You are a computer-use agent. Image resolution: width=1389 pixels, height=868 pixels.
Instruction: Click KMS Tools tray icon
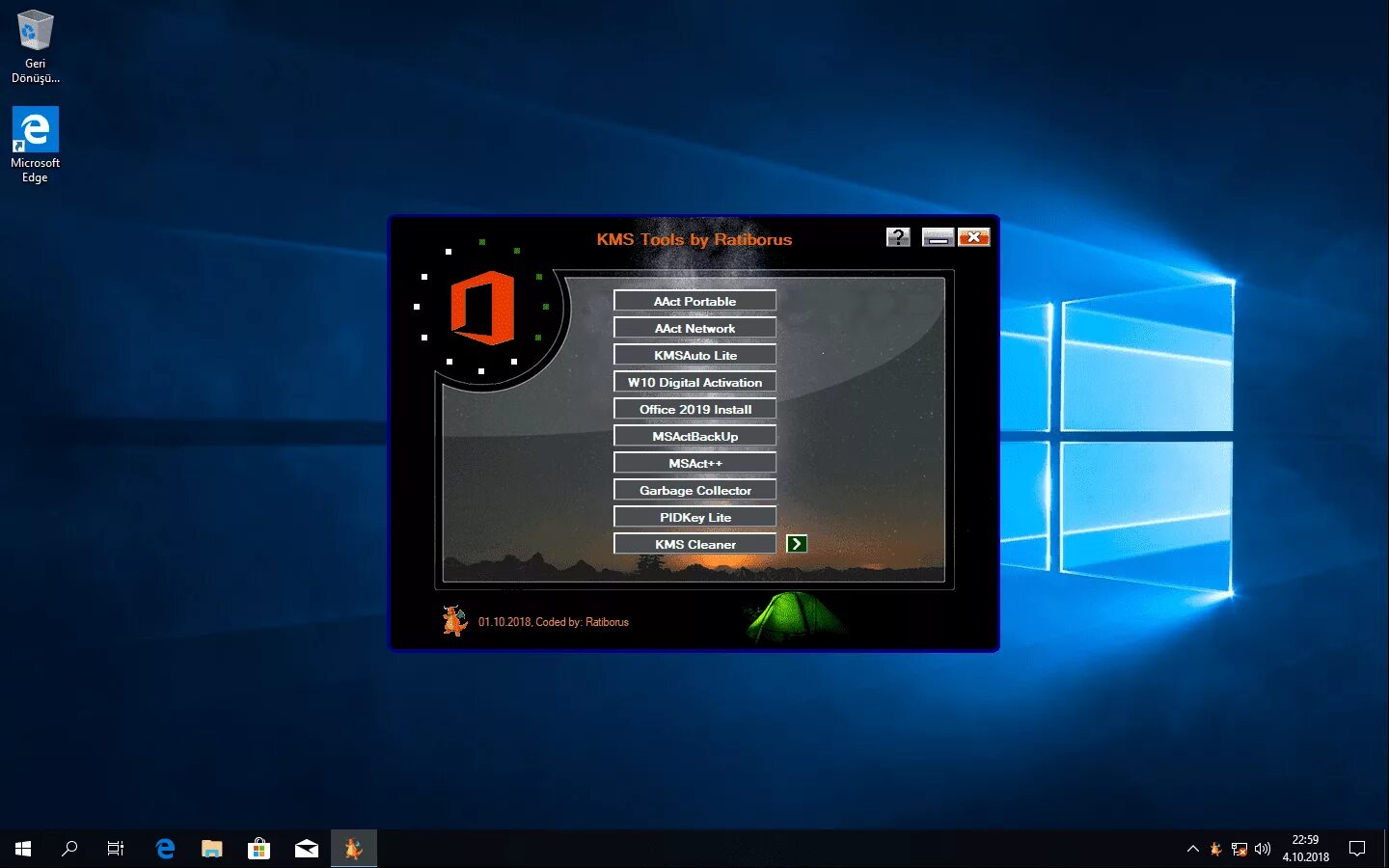(1215, 849)
